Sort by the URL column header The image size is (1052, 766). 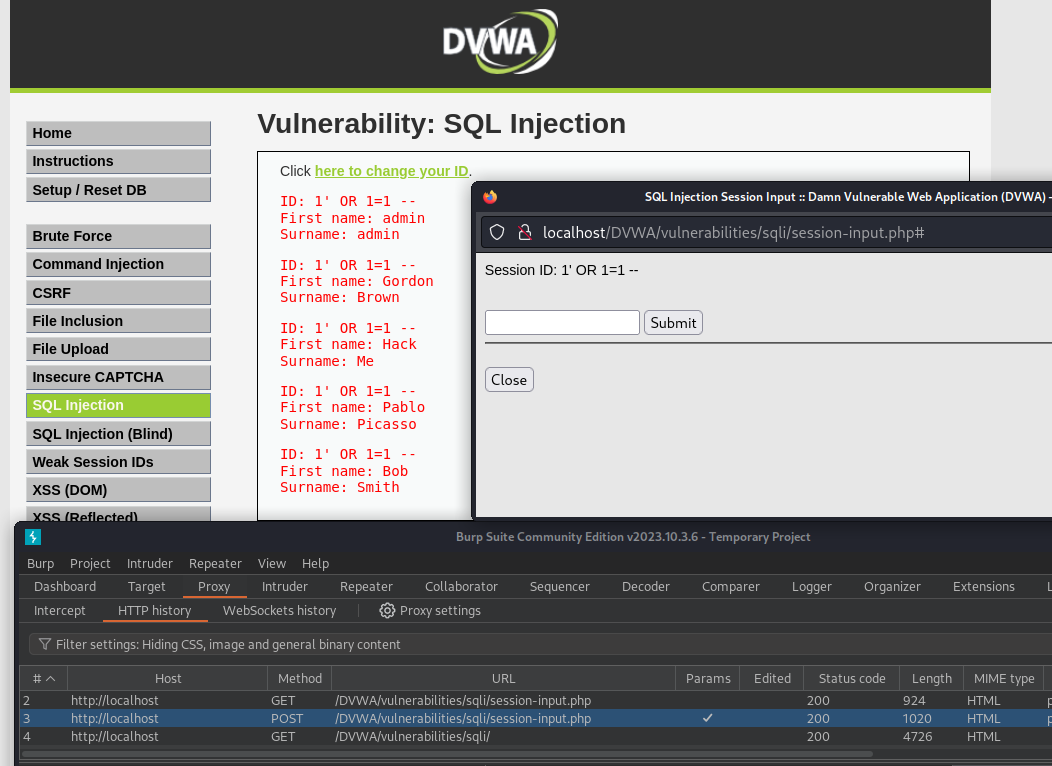pyautogui.click(x=503, y=679)
